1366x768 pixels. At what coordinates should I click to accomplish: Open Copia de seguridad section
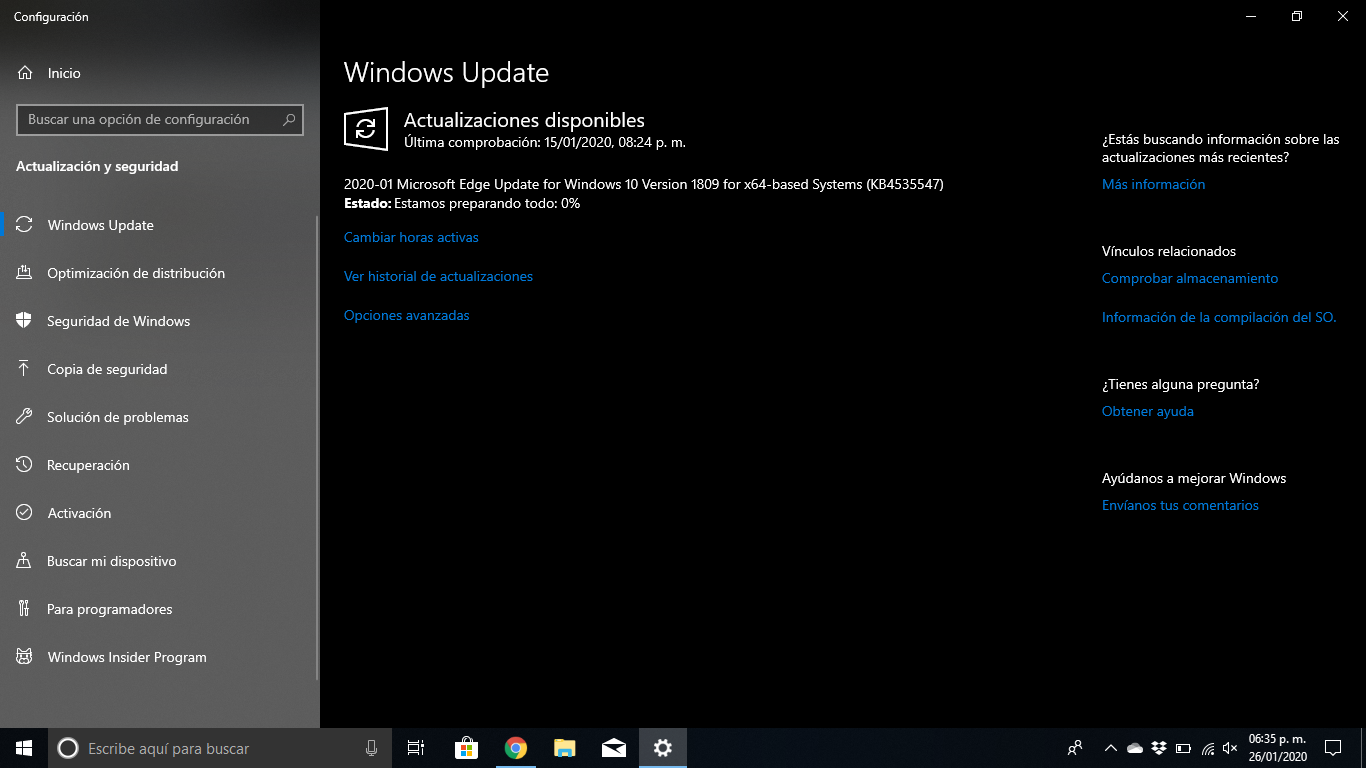(x=160, y=369)
